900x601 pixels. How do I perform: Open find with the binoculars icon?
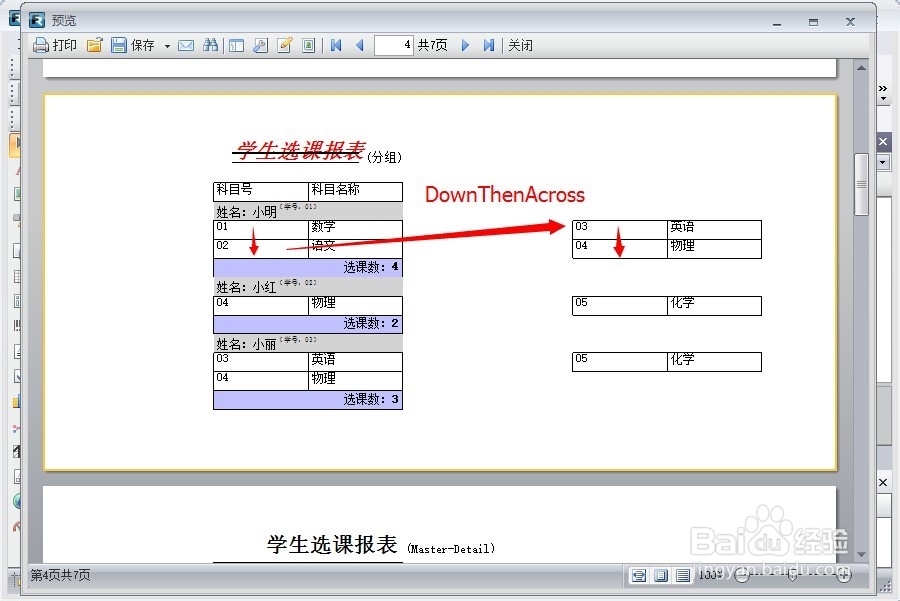(x=210, y=45)
